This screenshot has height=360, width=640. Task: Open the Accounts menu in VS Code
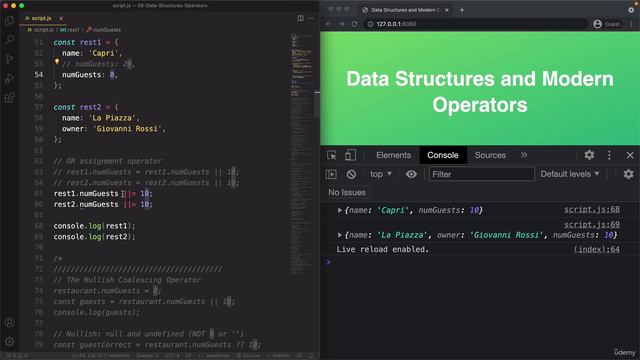[x=9, y=322]
